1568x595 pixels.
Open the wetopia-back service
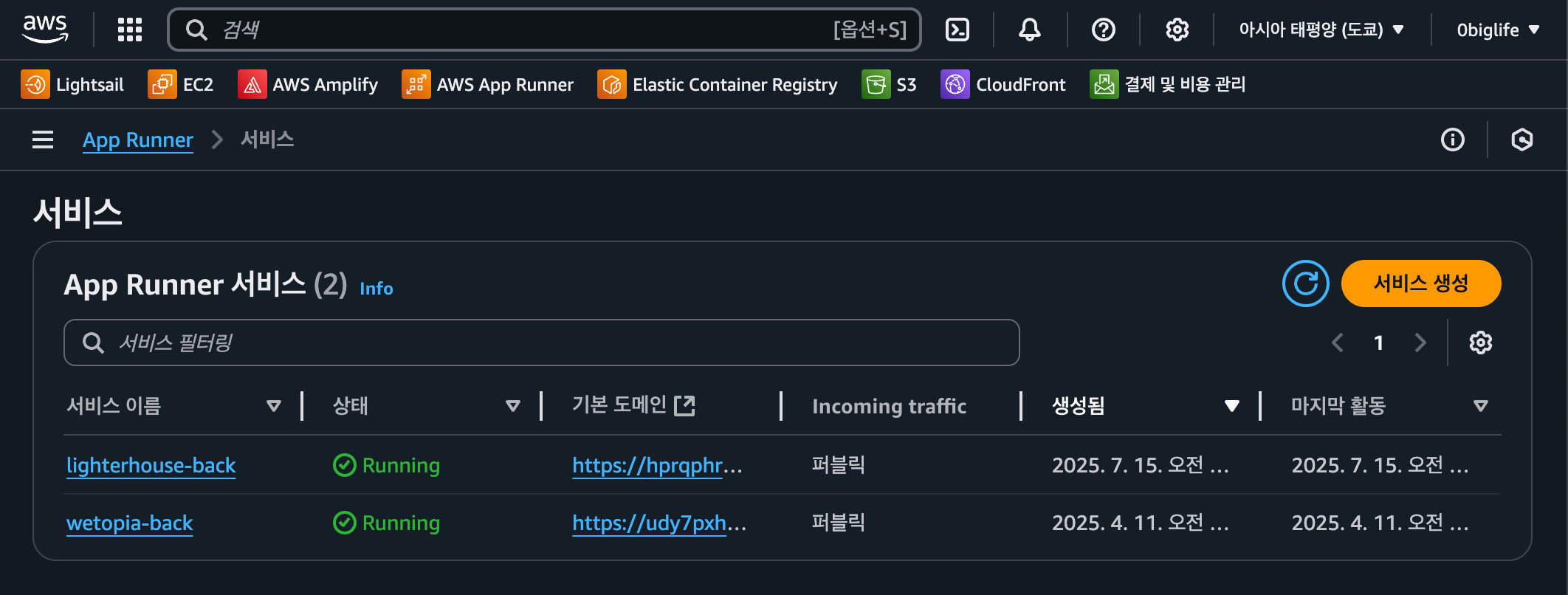[x=130, y=523]
